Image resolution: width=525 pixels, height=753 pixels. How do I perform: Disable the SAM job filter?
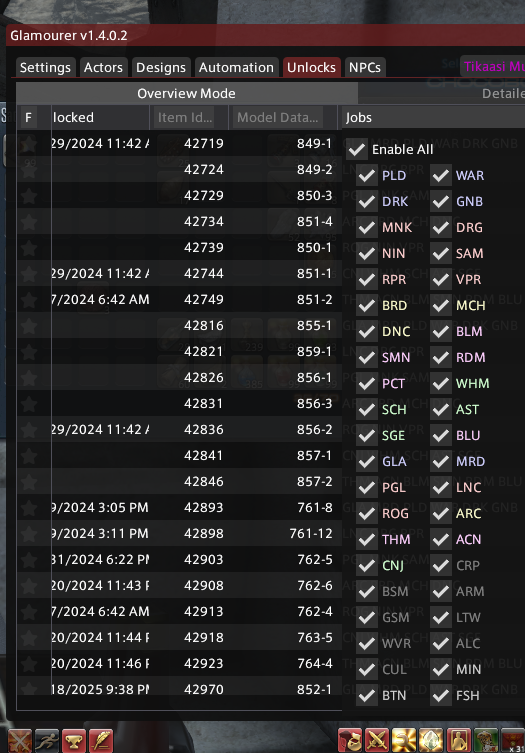(x=441, y=253)
